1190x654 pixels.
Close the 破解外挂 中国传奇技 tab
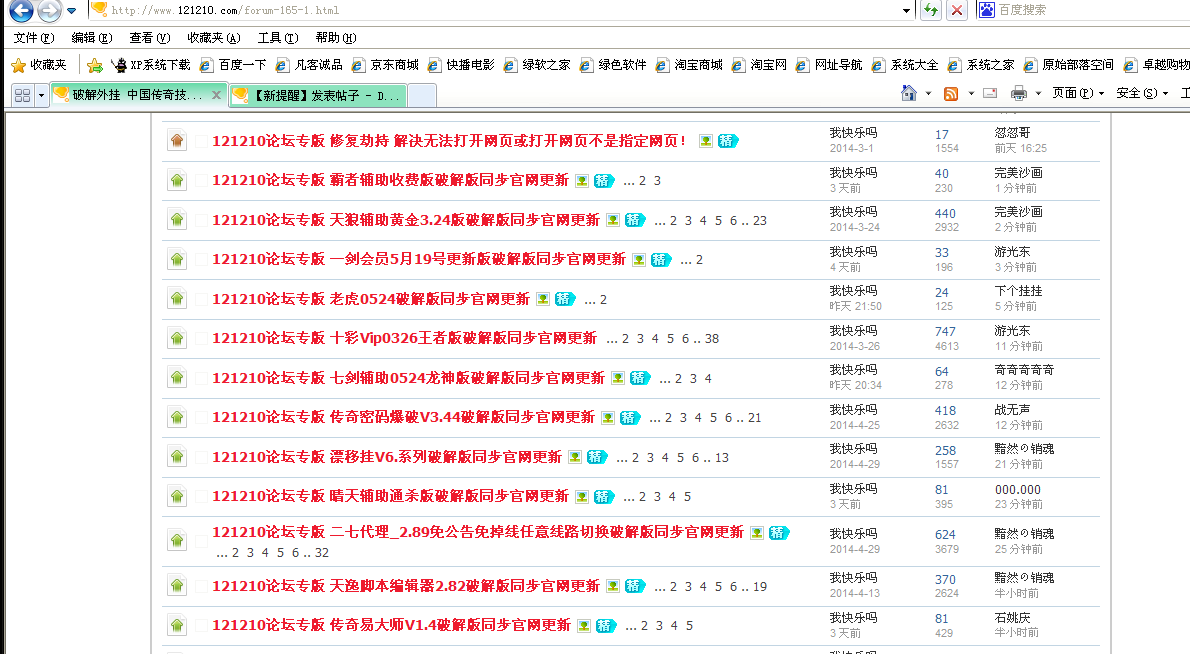(x=216, y=95)
